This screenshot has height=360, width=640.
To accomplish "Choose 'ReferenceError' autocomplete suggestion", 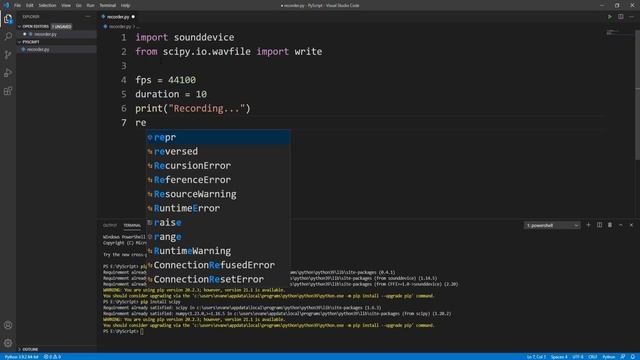I will pyautogui.click(x=218, y=180).
